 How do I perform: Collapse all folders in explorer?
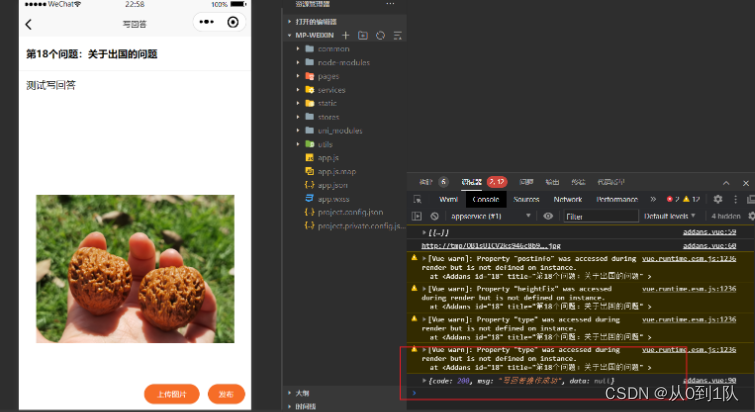pyautogui.click(x=398, y=35)
